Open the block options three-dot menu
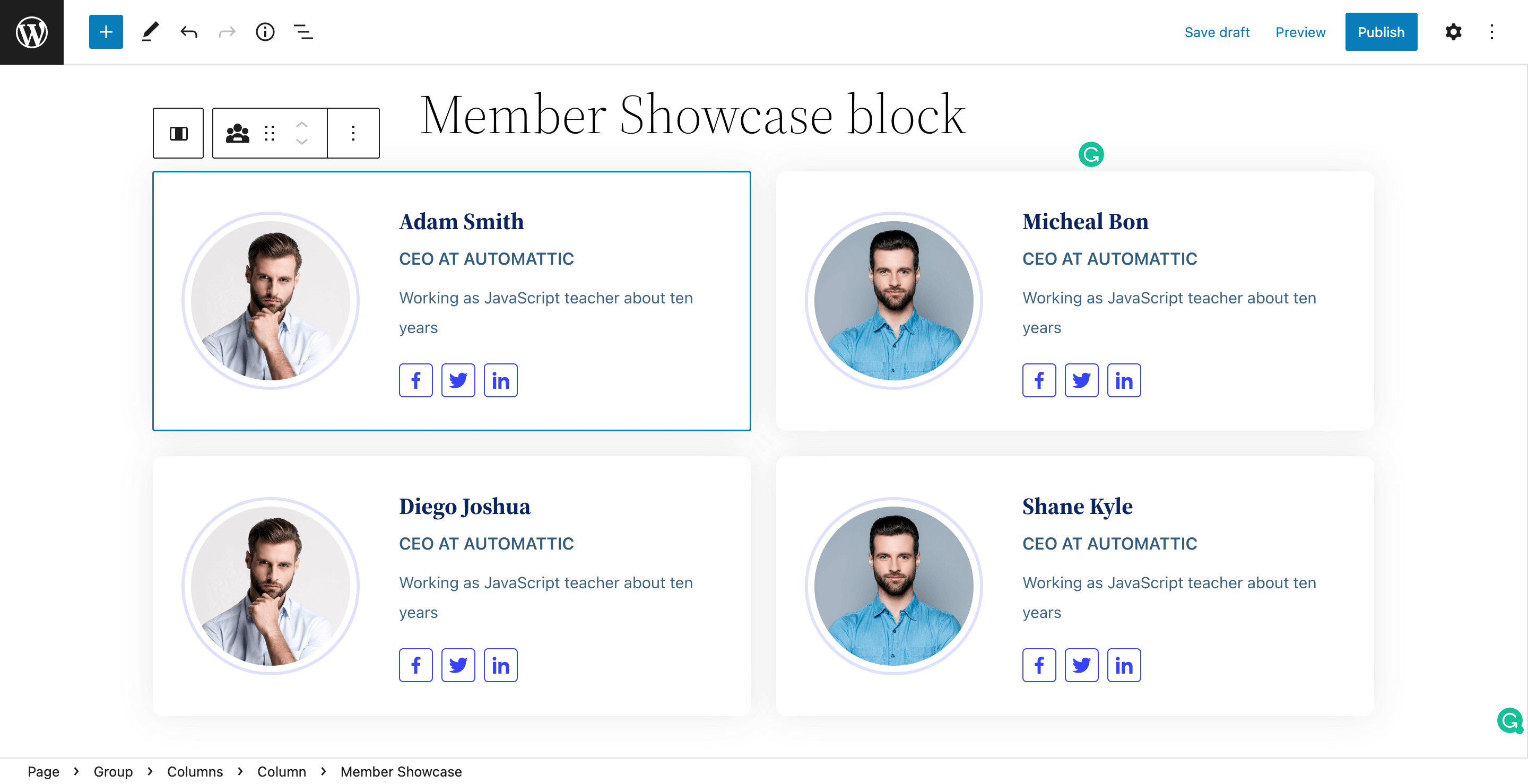Screen dimensions: 1528x784 point(353,134)
